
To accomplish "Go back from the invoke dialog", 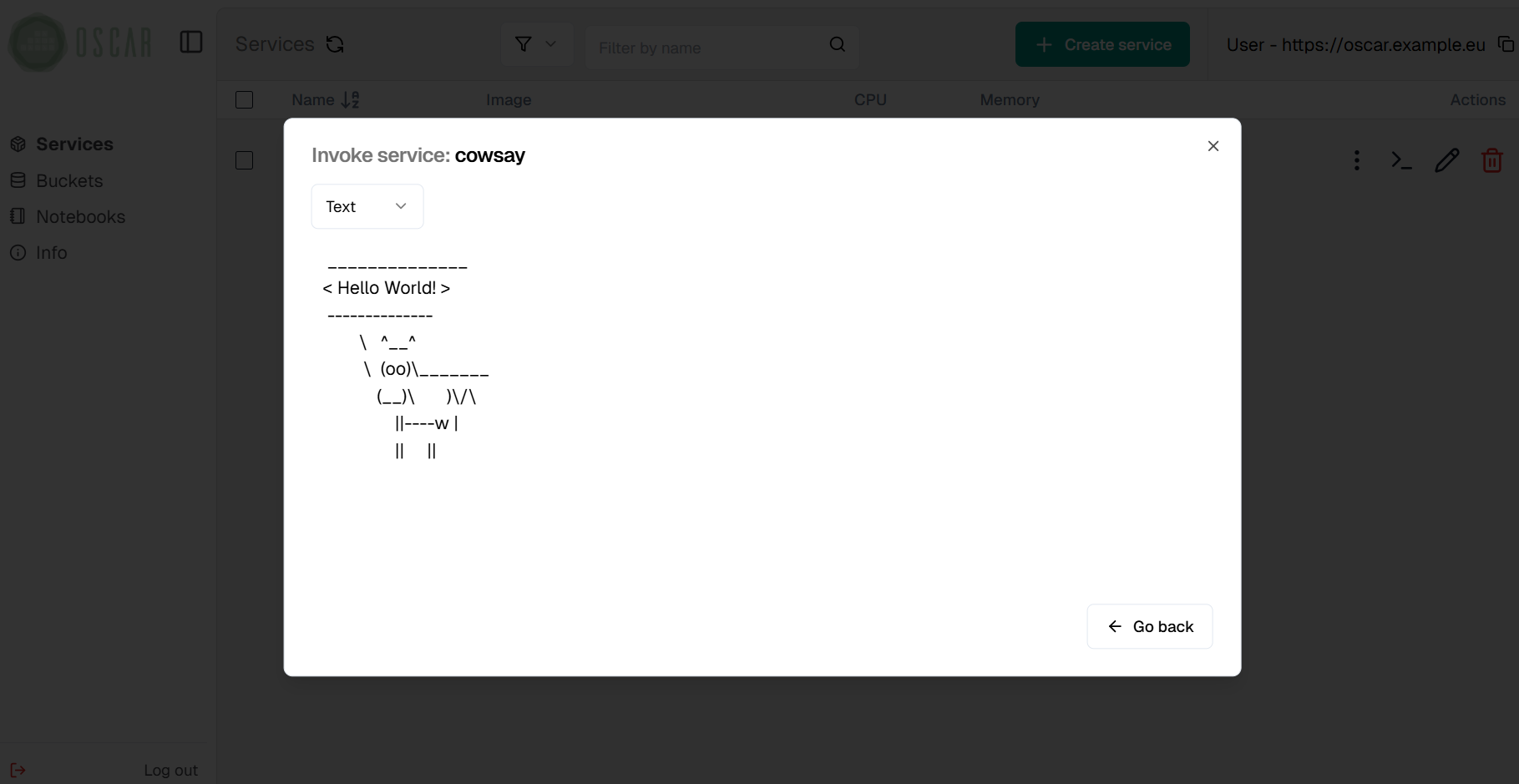I will coord(1149,625).
